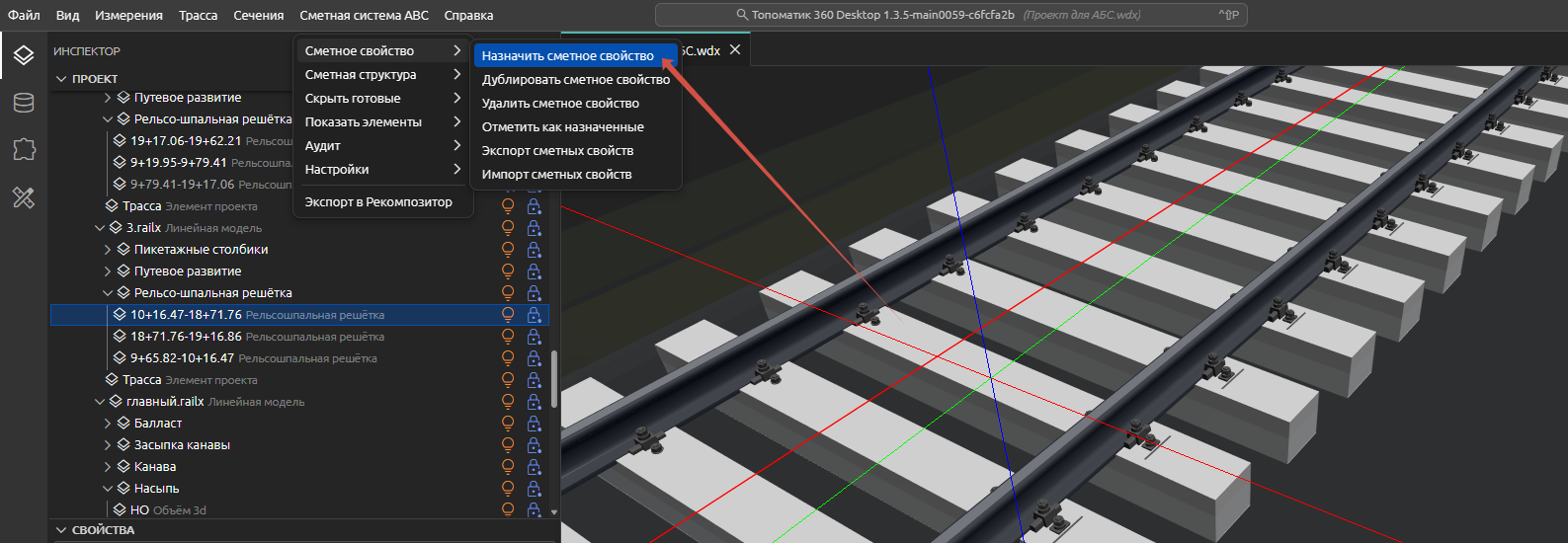Open the Inspector layers panel icon

[24, 55]
